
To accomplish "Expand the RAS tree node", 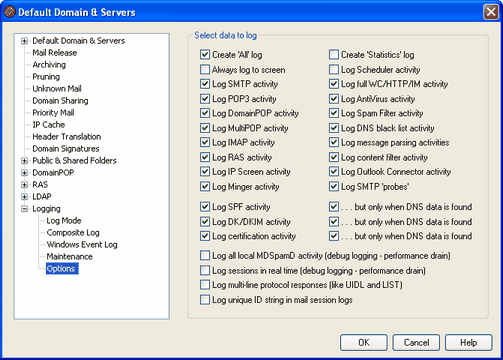I will coord(24,185).
